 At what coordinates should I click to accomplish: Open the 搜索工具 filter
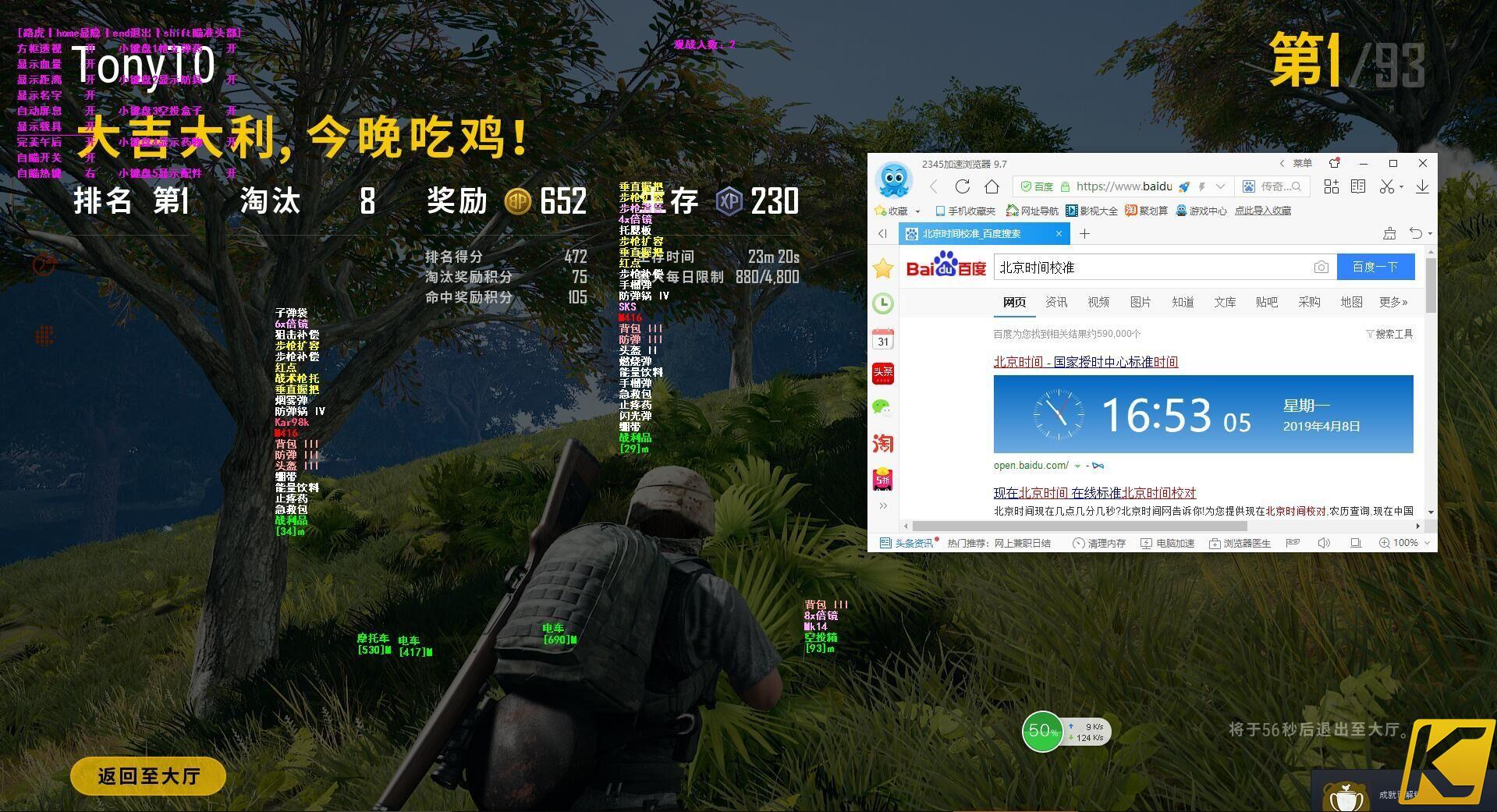tap(1389, 334)
